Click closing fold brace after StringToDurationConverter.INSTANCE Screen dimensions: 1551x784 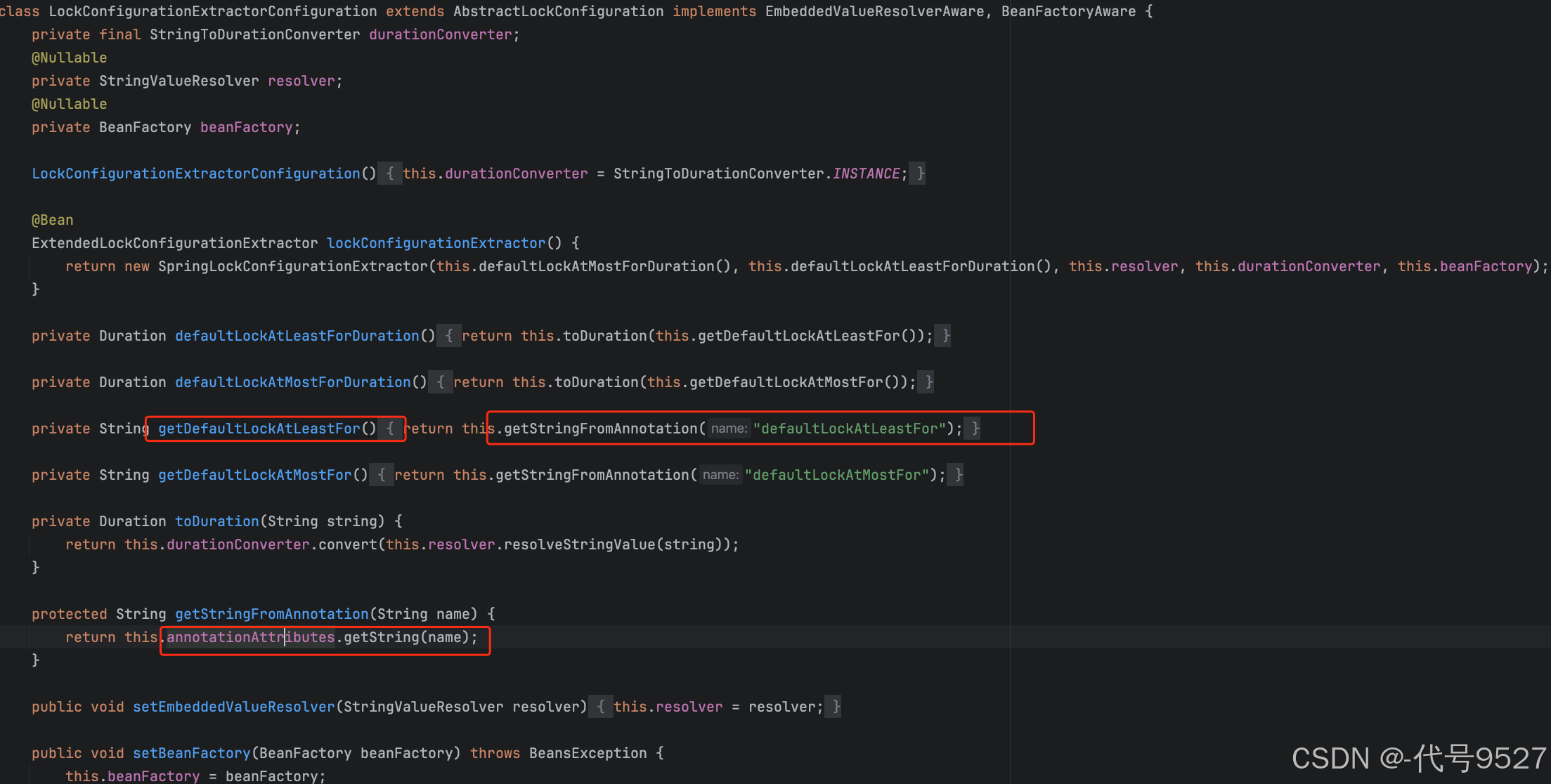[921, 174]
